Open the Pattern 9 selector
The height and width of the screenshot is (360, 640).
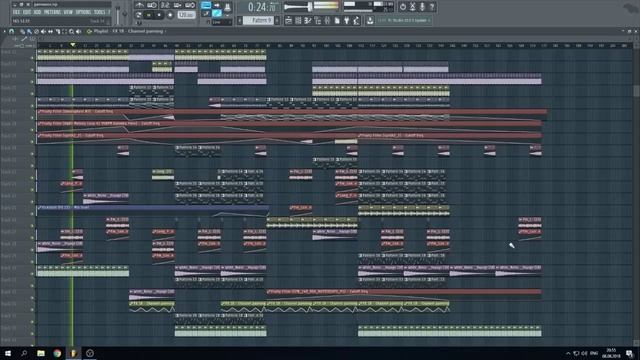tap(258, 20)
